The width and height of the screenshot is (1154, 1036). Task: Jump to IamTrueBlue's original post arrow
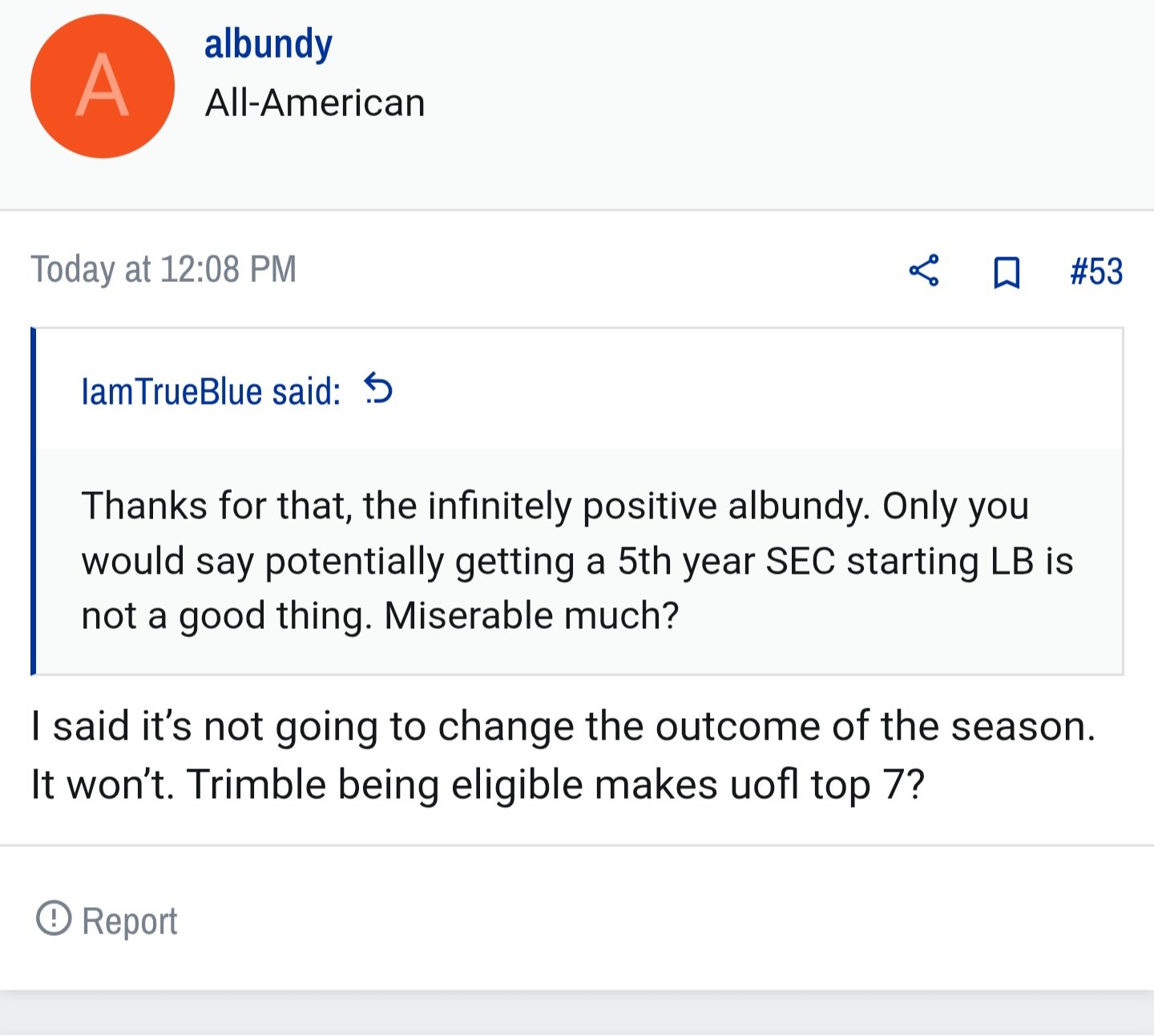point(378,389)
